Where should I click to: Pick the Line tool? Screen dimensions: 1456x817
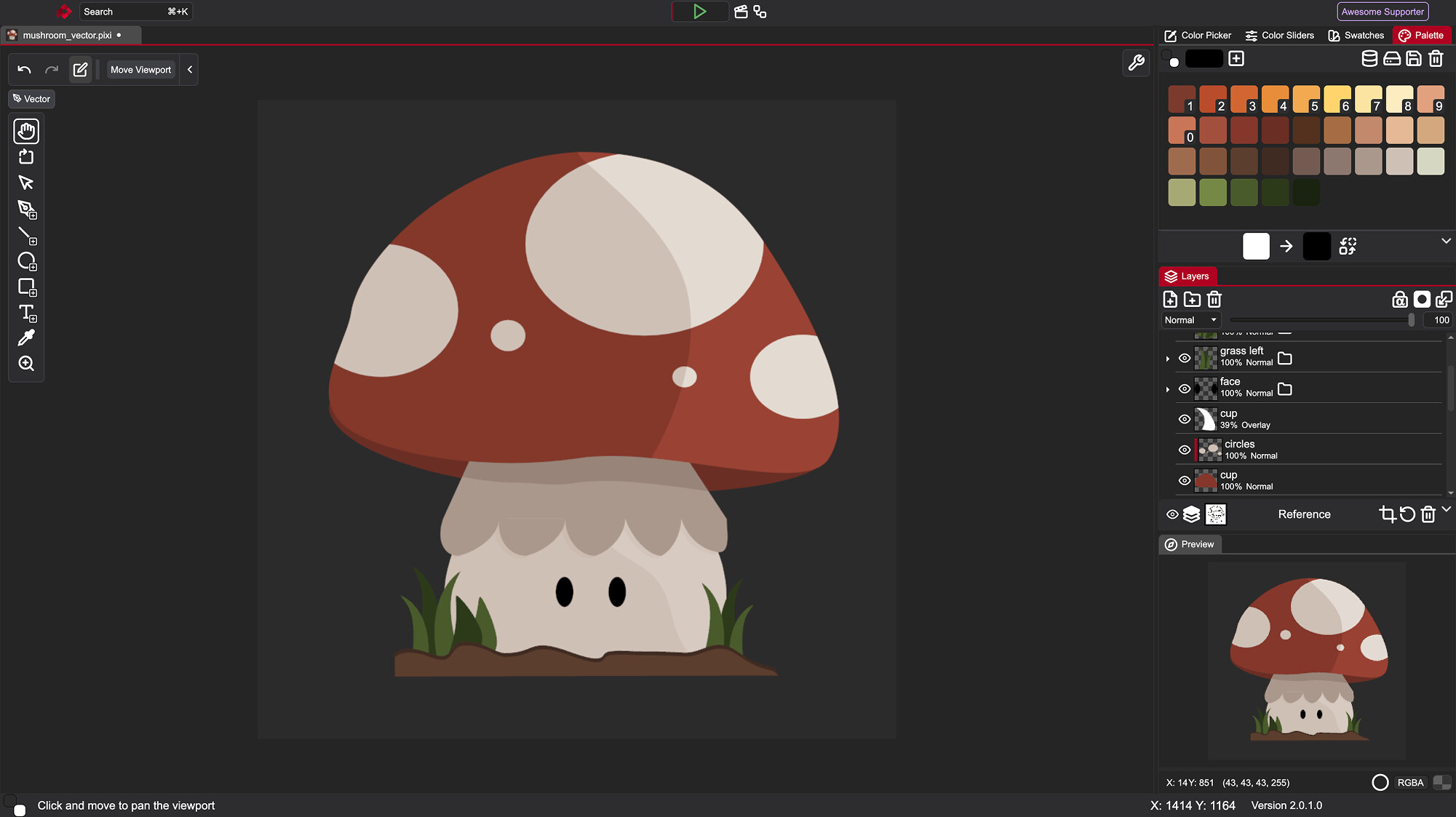26,234
